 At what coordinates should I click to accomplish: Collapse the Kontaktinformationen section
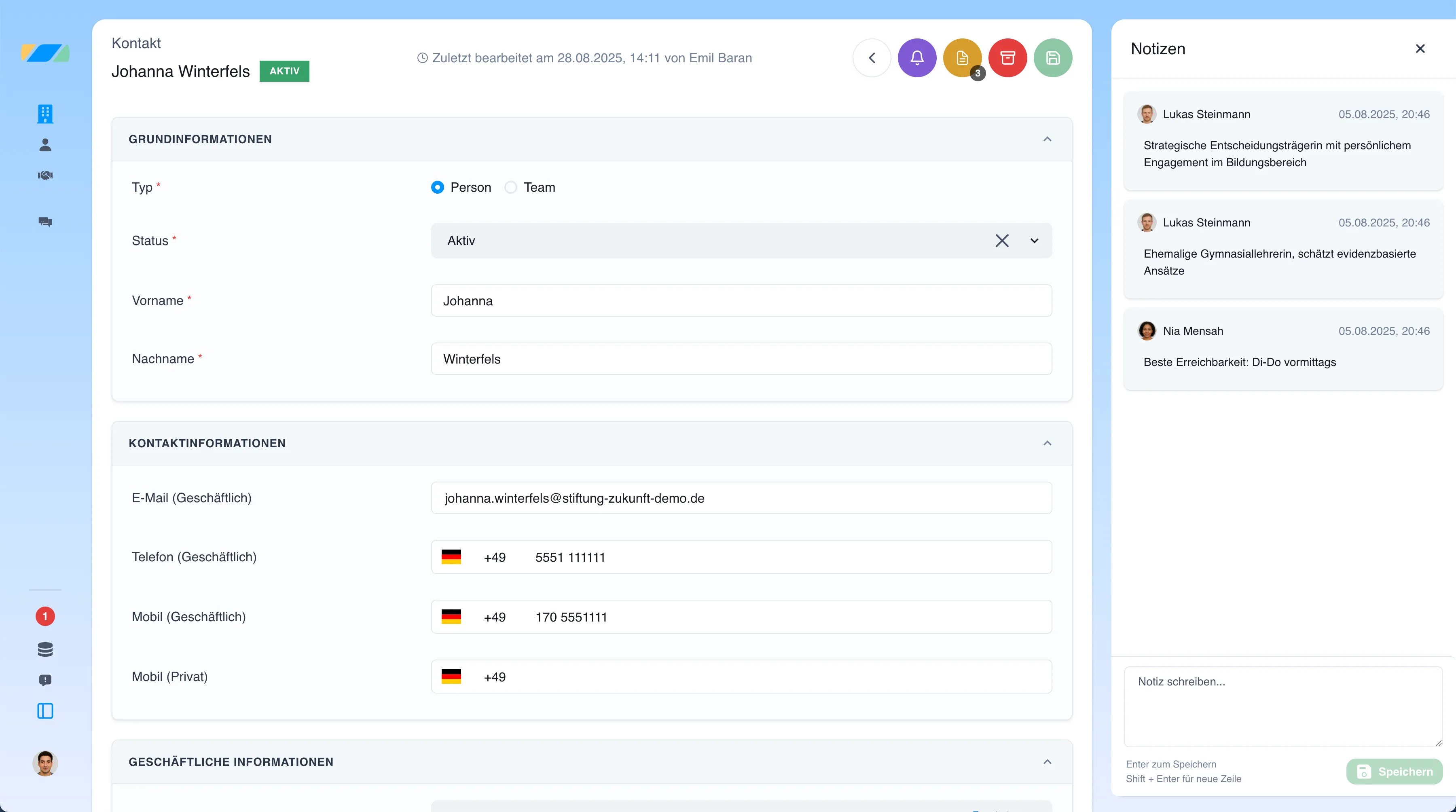(x=1048, y=443)
